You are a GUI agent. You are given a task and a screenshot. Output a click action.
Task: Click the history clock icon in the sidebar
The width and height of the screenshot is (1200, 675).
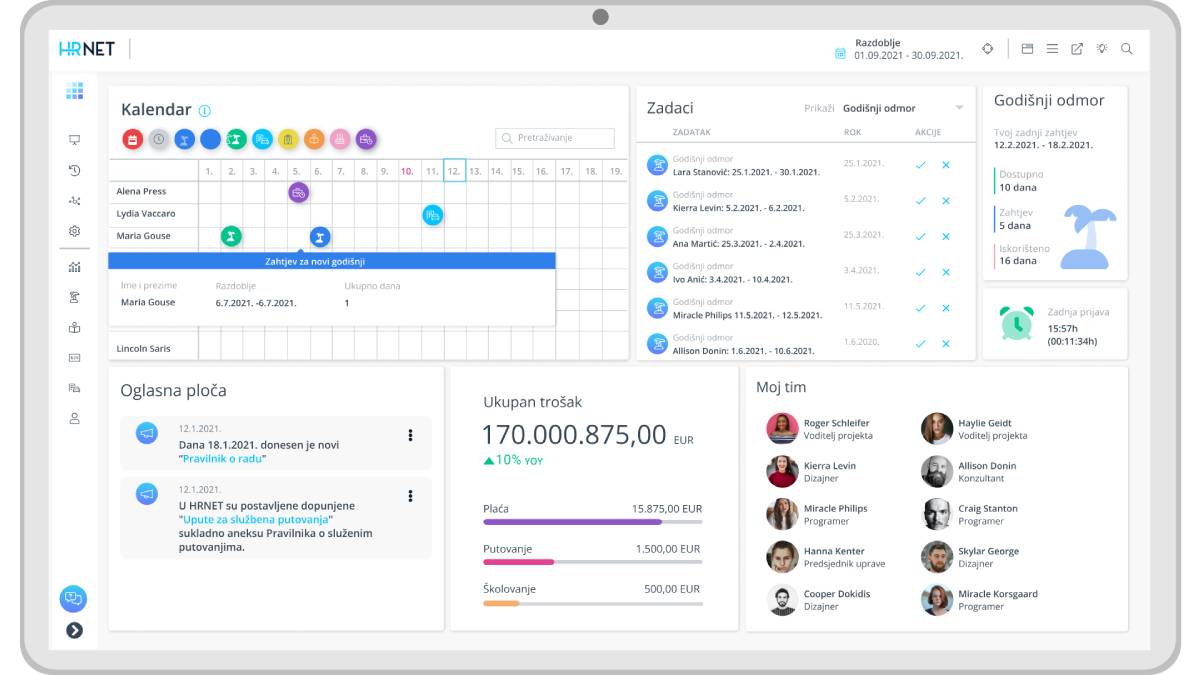[74, 171]
